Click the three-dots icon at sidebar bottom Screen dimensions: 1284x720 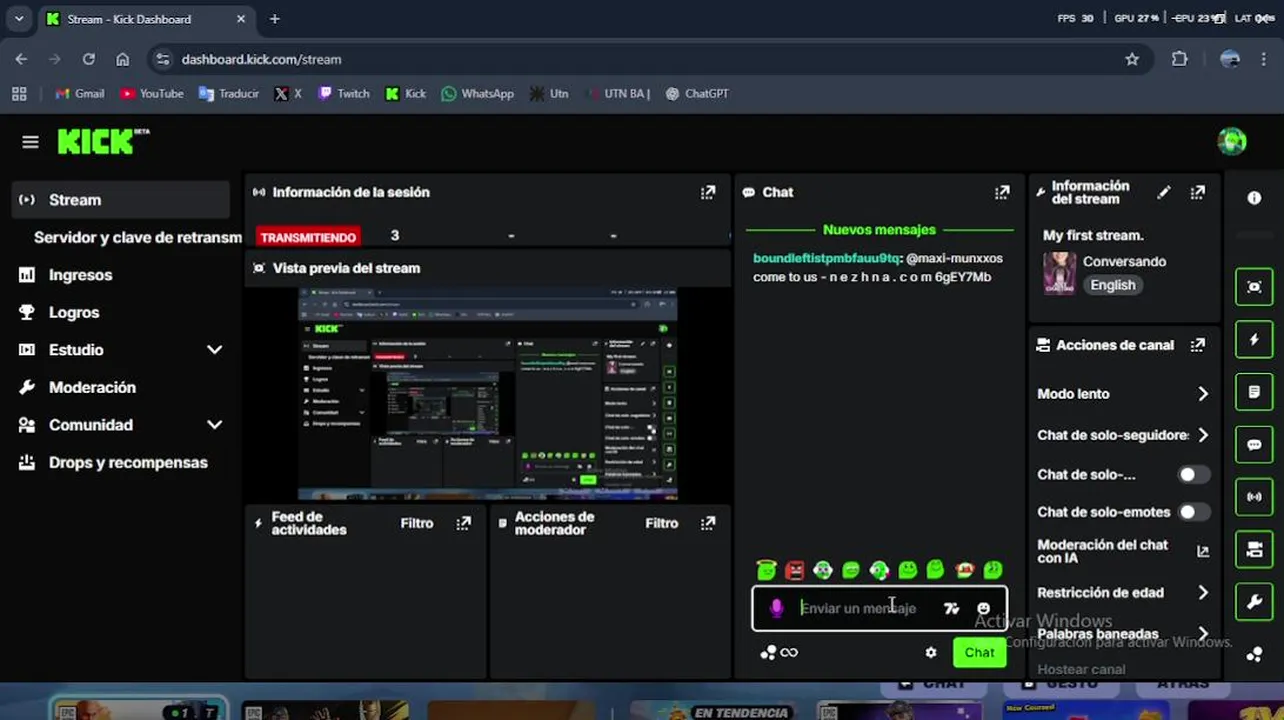click(1254, 654)
